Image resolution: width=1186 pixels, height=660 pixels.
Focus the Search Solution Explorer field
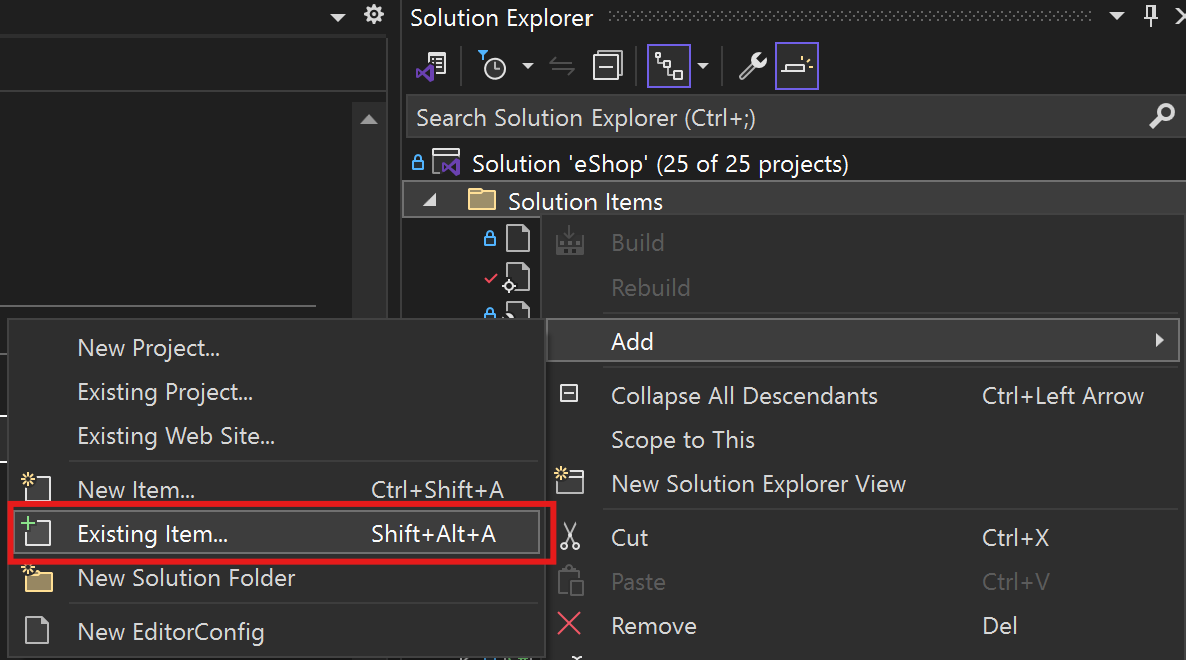pyautogui.click(x=779, y=117)
